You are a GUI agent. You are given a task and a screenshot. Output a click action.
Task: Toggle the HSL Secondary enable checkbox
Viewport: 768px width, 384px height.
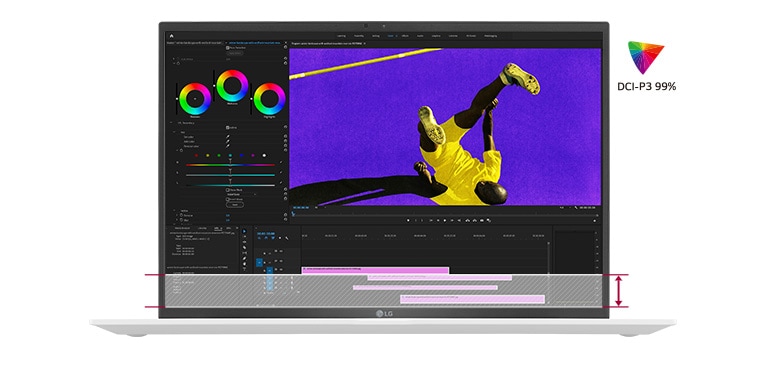[228, 128]
